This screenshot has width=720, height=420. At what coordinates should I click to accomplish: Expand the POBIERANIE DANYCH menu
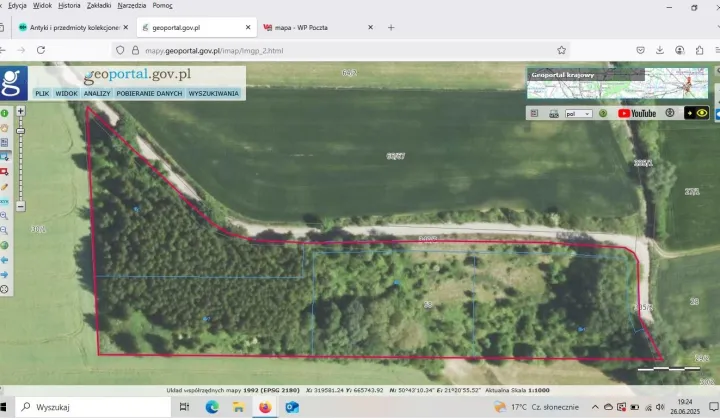(149, 93)
